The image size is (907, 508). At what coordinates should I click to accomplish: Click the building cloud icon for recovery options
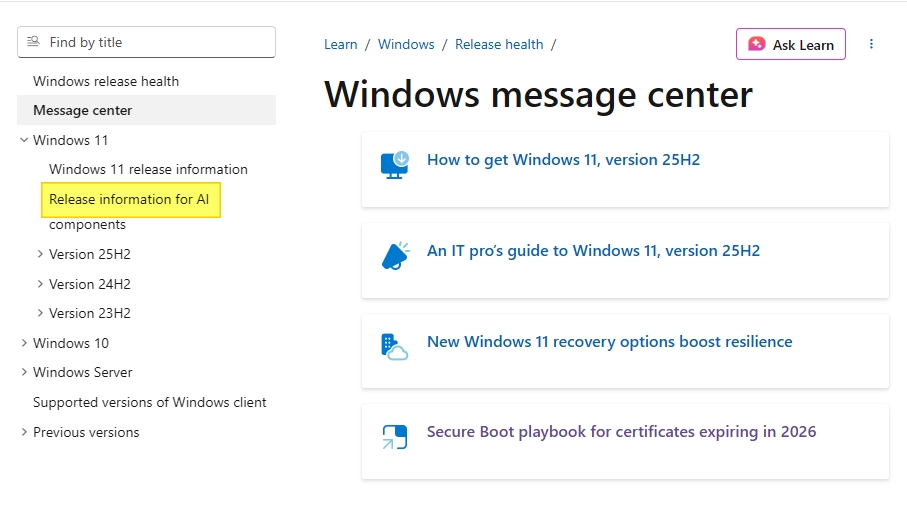(394, 346)
